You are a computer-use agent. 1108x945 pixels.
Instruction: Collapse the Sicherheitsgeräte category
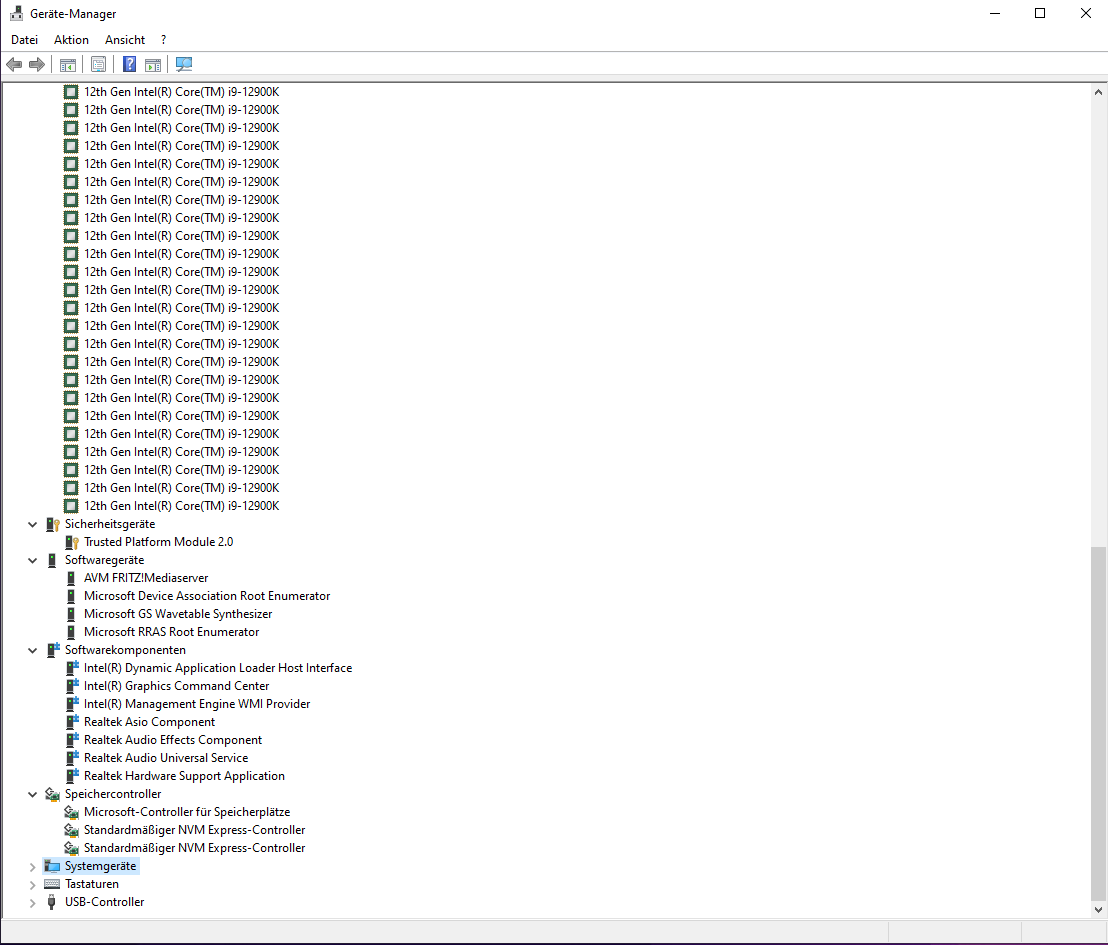[x=33, y=524]
